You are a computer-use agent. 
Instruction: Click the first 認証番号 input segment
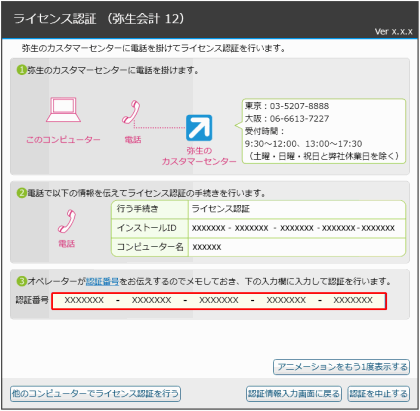[x=84, y=300]
